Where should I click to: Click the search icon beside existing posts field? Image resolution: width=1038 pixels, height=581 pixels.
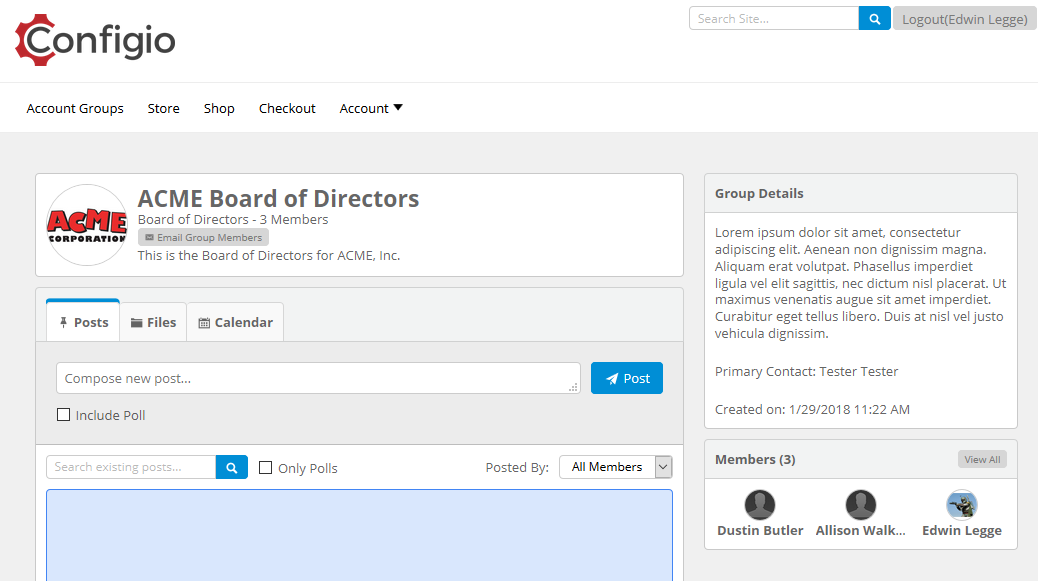(231, 467)
